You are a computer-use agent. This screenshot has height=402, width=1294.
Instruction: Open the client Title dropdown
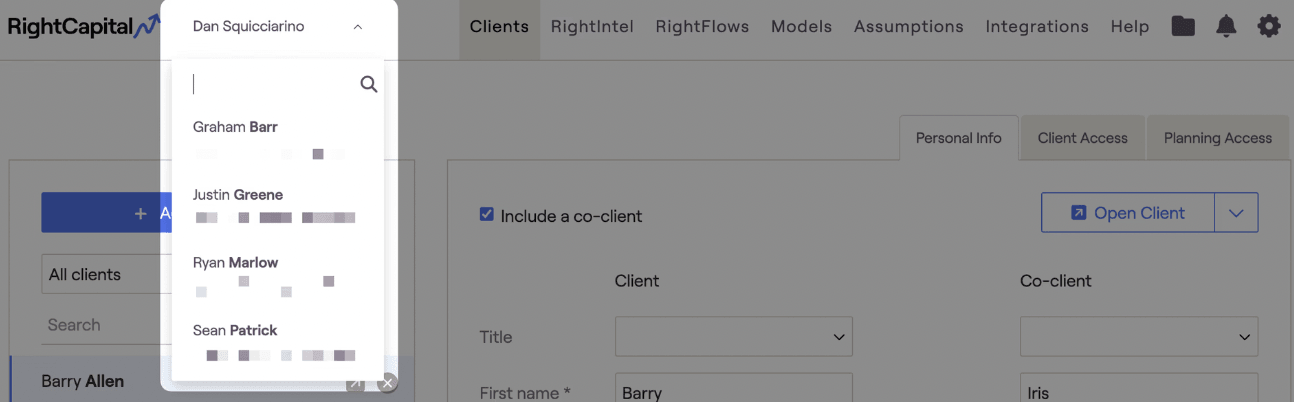(x=734, y=337)
